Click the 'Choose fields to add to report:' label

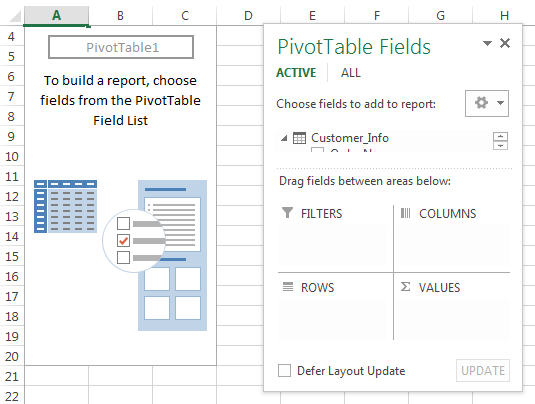click(356, 104)
